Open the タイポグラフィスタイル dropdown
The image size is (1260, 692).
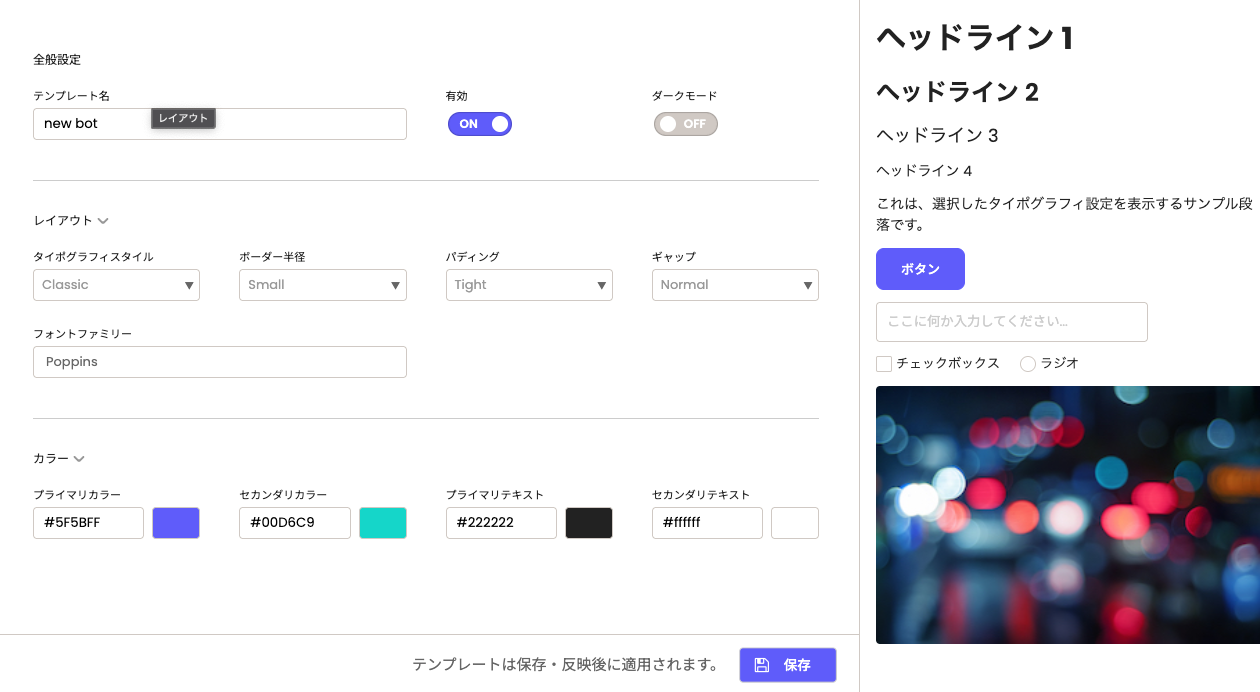(116, 285)
